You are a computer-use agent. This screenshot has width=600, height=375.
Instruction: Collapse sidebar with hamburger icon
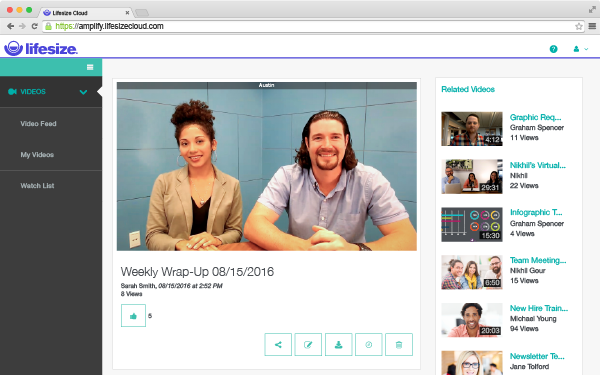click(90, 67)
